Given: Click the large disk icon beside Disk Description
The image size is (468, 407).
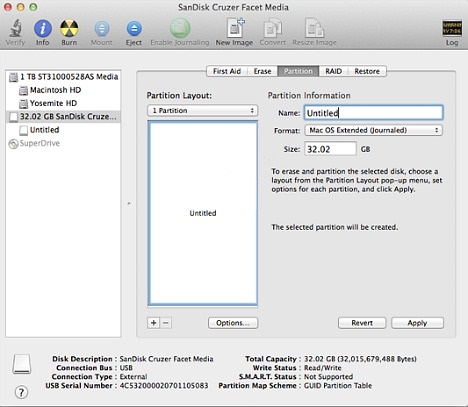Looking at the screenshot, I should 22,364.
